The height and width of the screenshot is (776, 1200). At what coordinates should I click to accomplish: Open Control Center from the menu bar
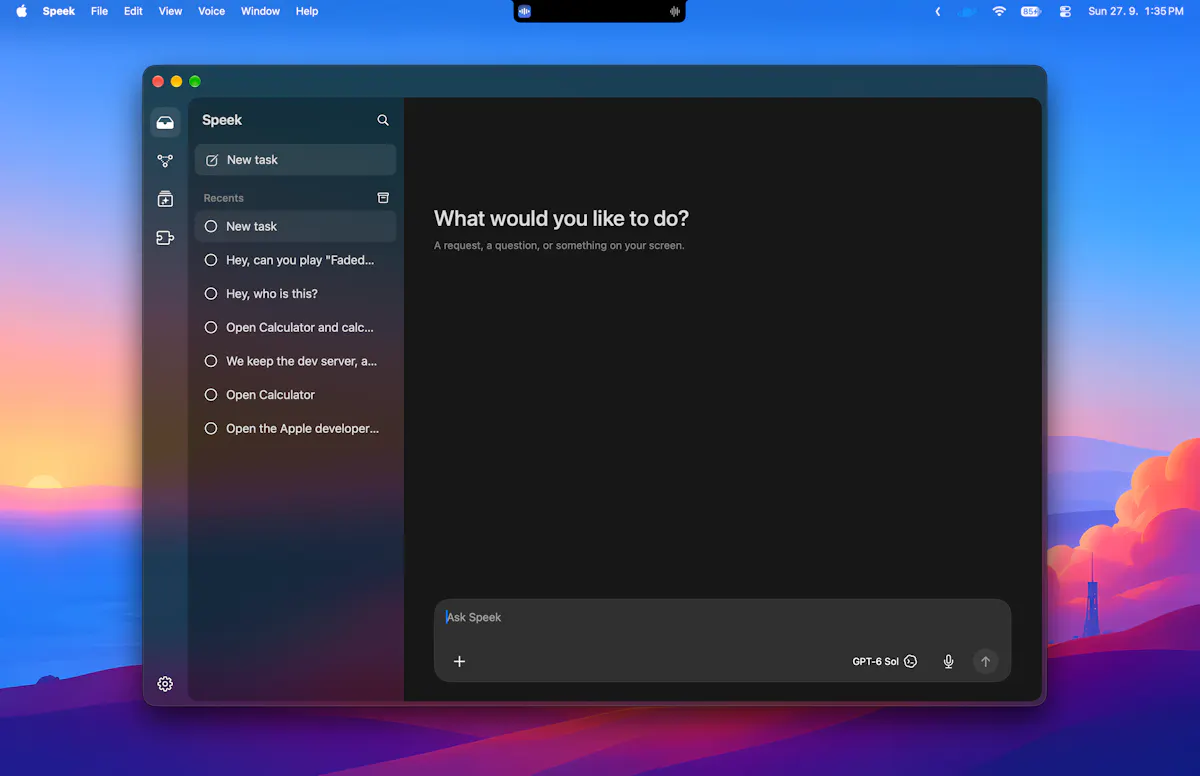pos(1065,11)
